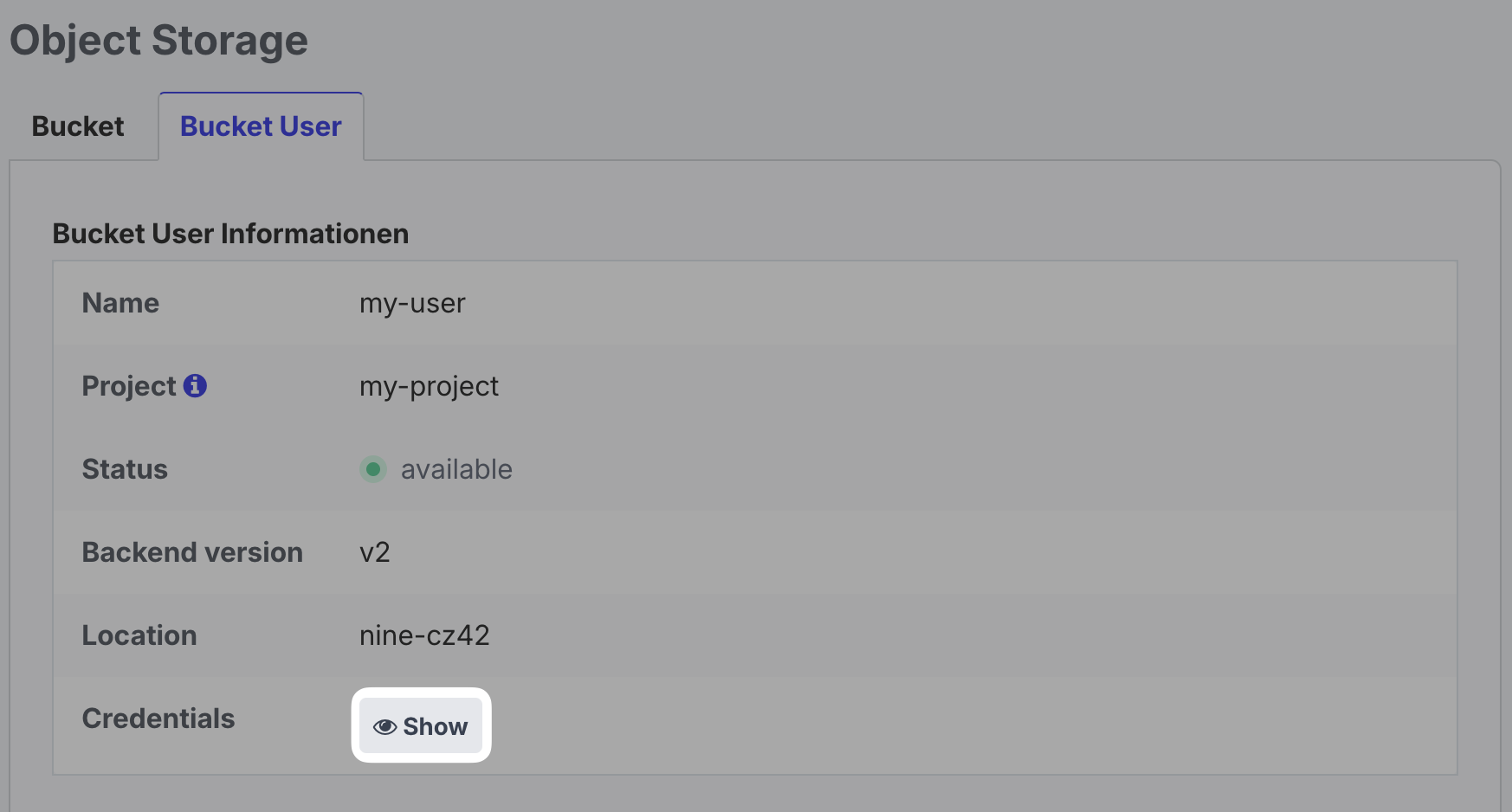Click the my-project value link
1512x812 pixels.
[429, 386]
